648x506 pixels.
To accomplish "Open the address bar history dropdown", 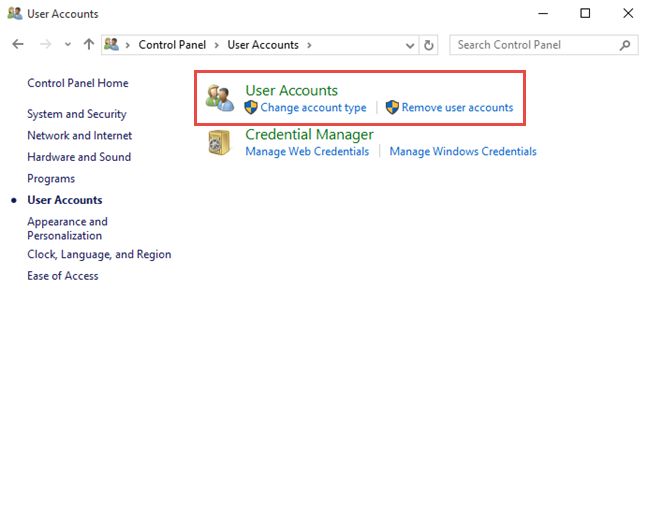I will tap(410, 45).
